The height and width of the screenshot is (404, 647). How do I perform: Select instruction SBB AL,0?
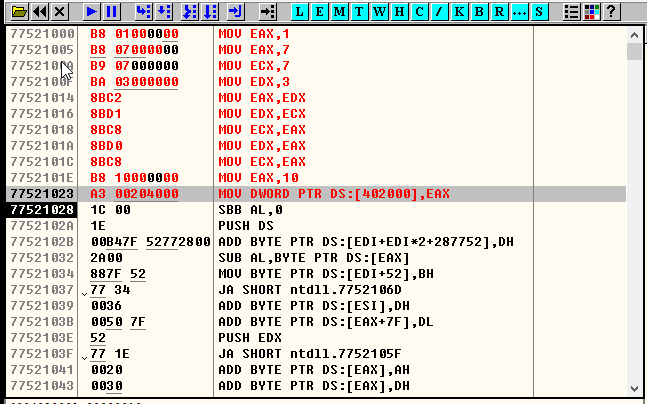250,210
